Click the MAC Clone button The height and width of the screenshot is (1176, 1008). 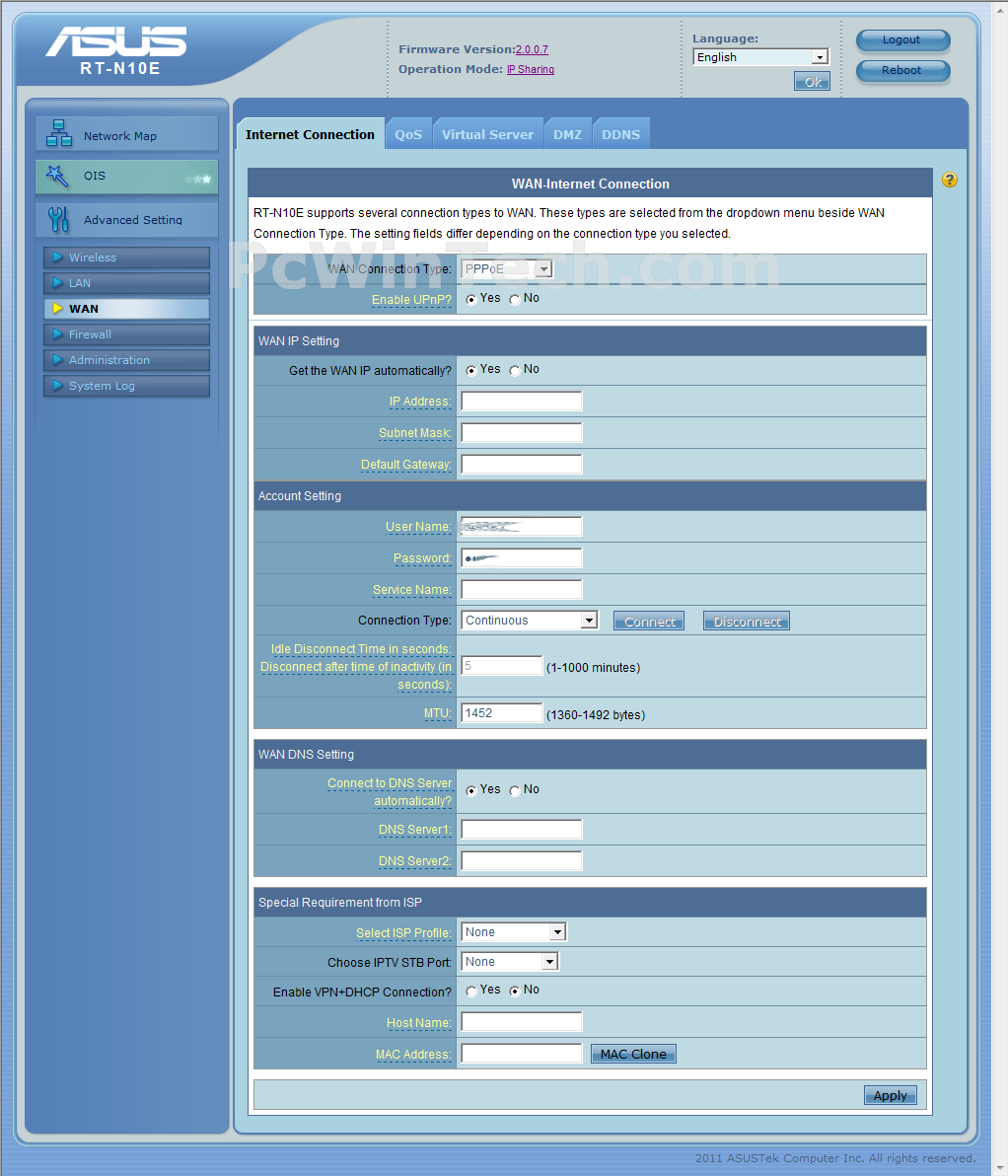coord(634,1054)
